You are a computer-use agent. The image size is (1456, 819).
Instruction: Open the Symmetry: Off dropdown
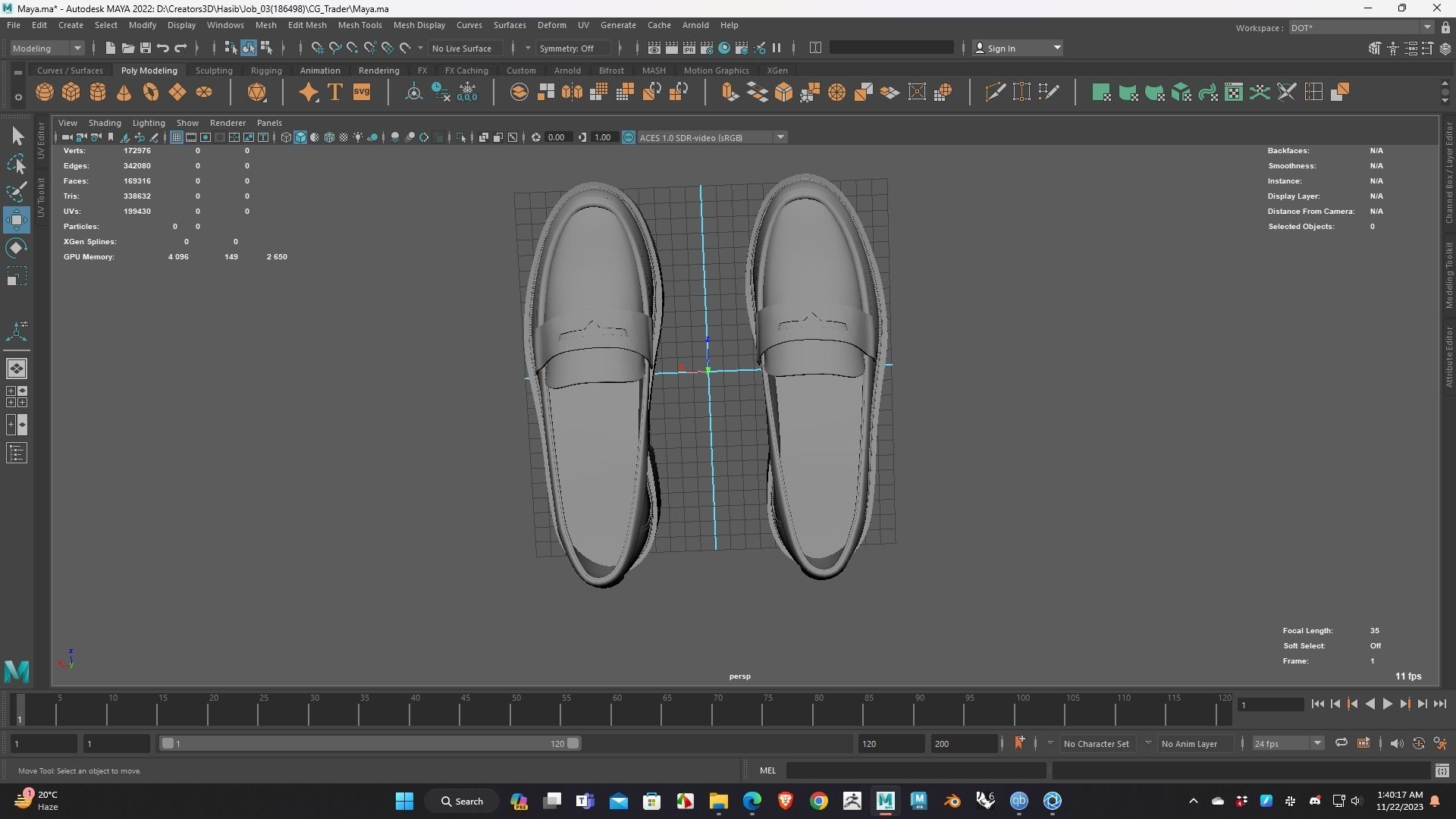[573, 48]
